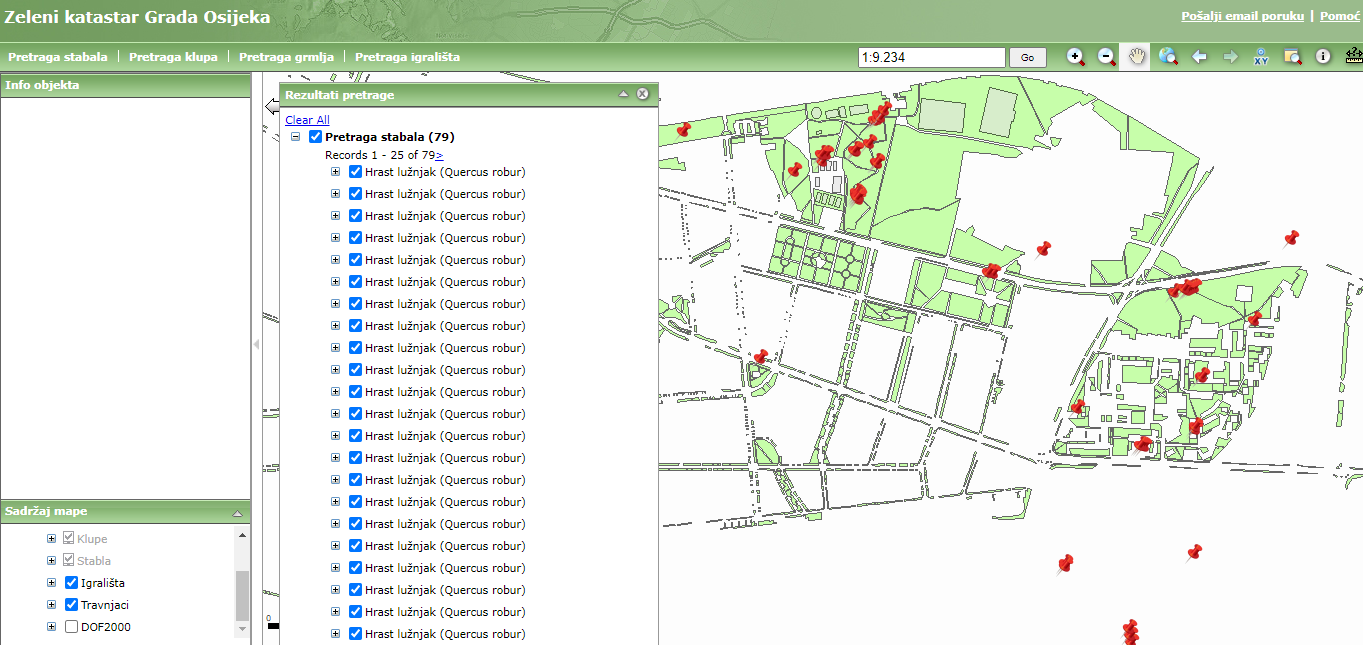Activate the pan hand tool

click(1137, 57)
